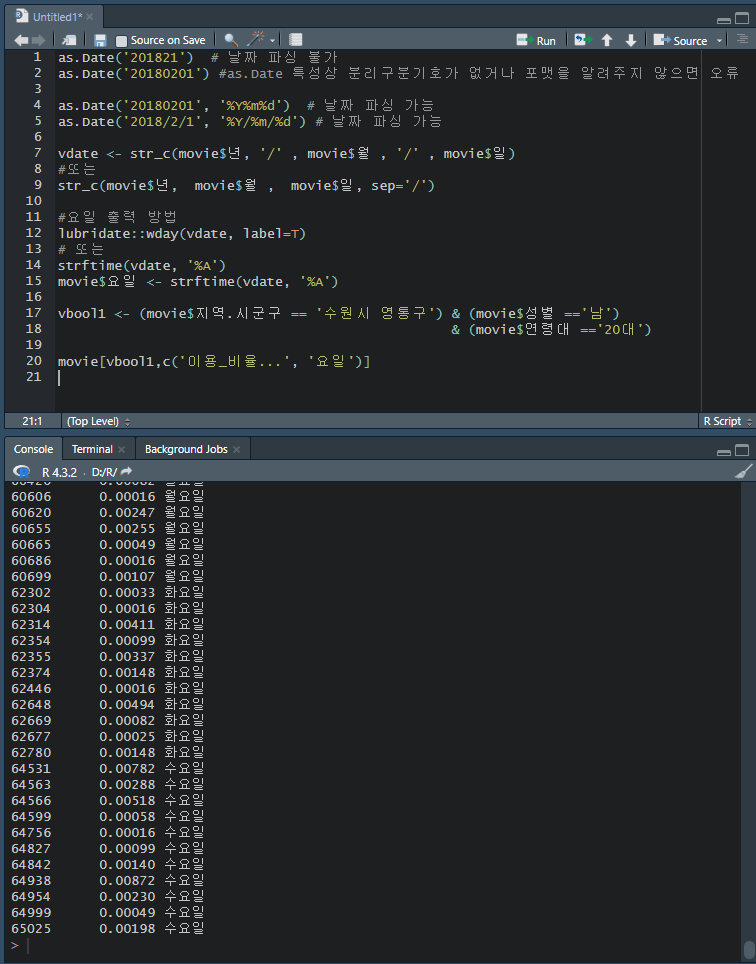
Task: Click console row 64531 value 0.00782
Action: click(x=127, y=768)
